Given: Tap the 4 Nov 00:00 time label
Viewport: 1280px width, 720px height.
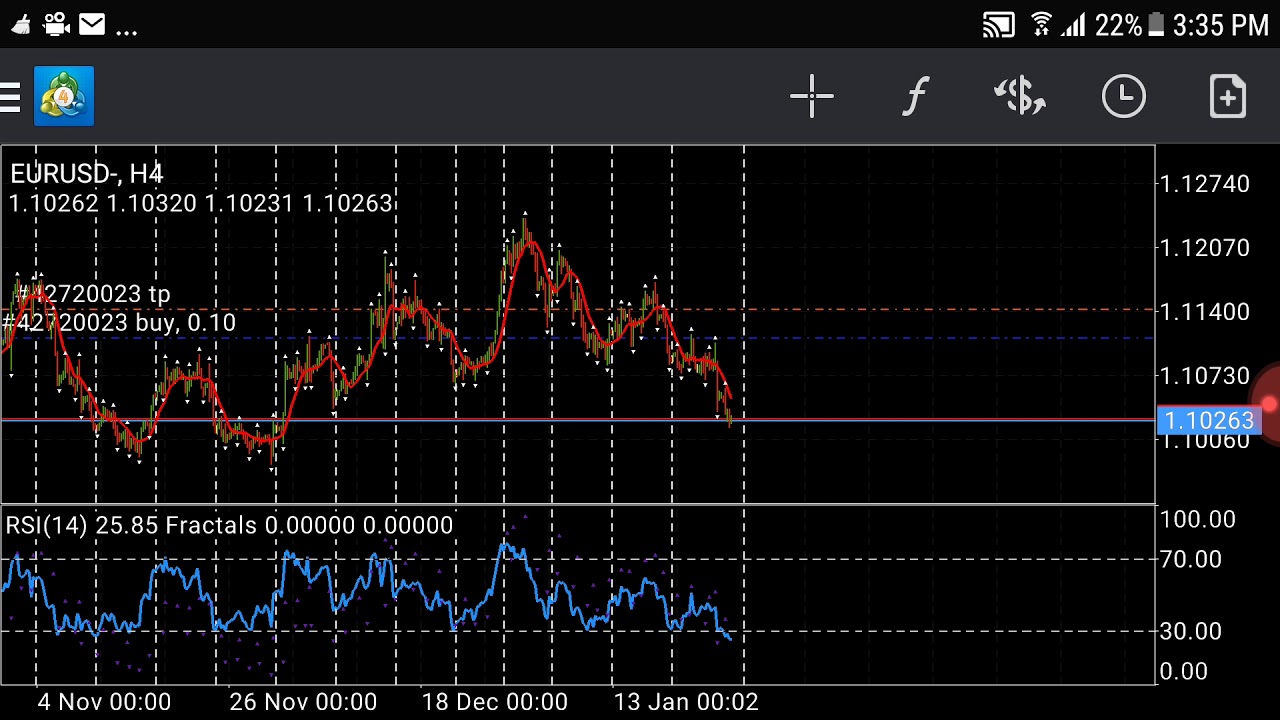Looking at the screenshot, I should tap(104, 702).
